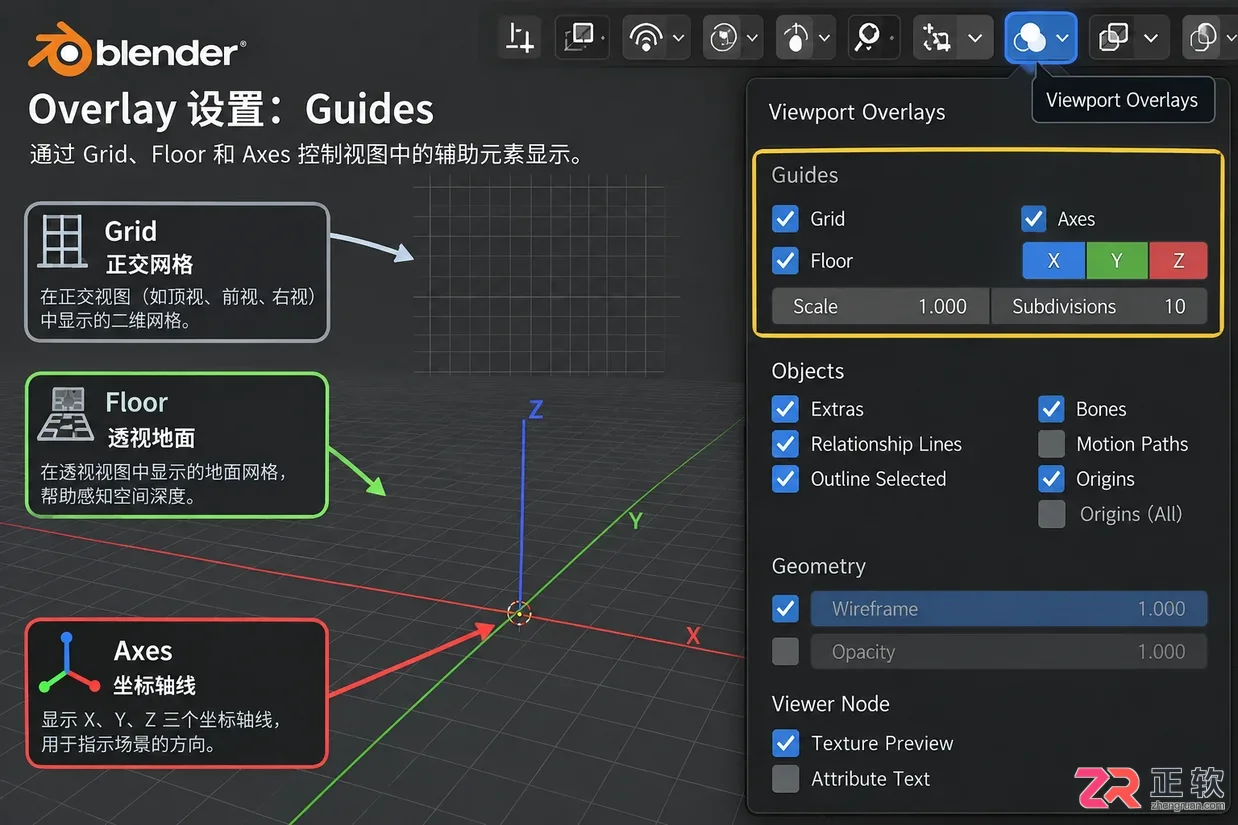Click the Opacity 1.000 slider
This screenshot has width=1238, height=825.
click(1009, 652)
